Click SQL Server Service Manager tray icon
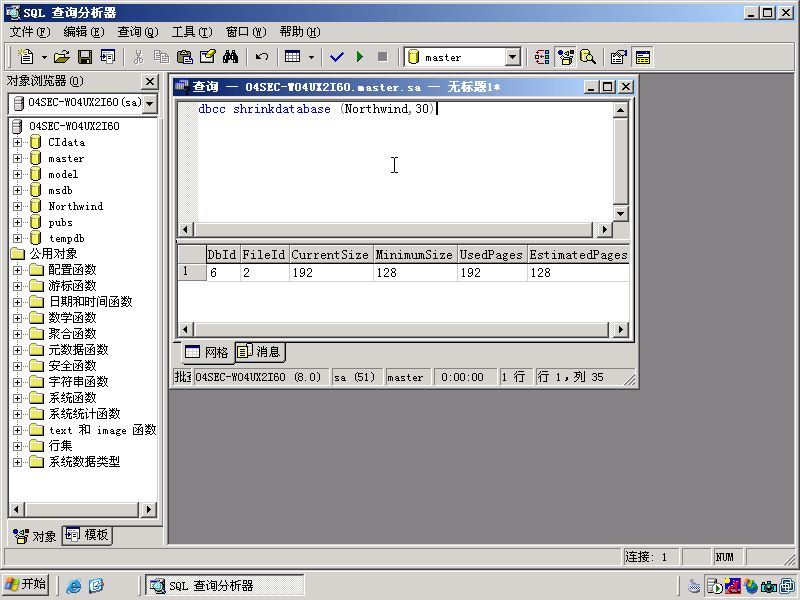The height and width of the screenshot is (600, 800). pyautogui.click(x=713, y=586)
